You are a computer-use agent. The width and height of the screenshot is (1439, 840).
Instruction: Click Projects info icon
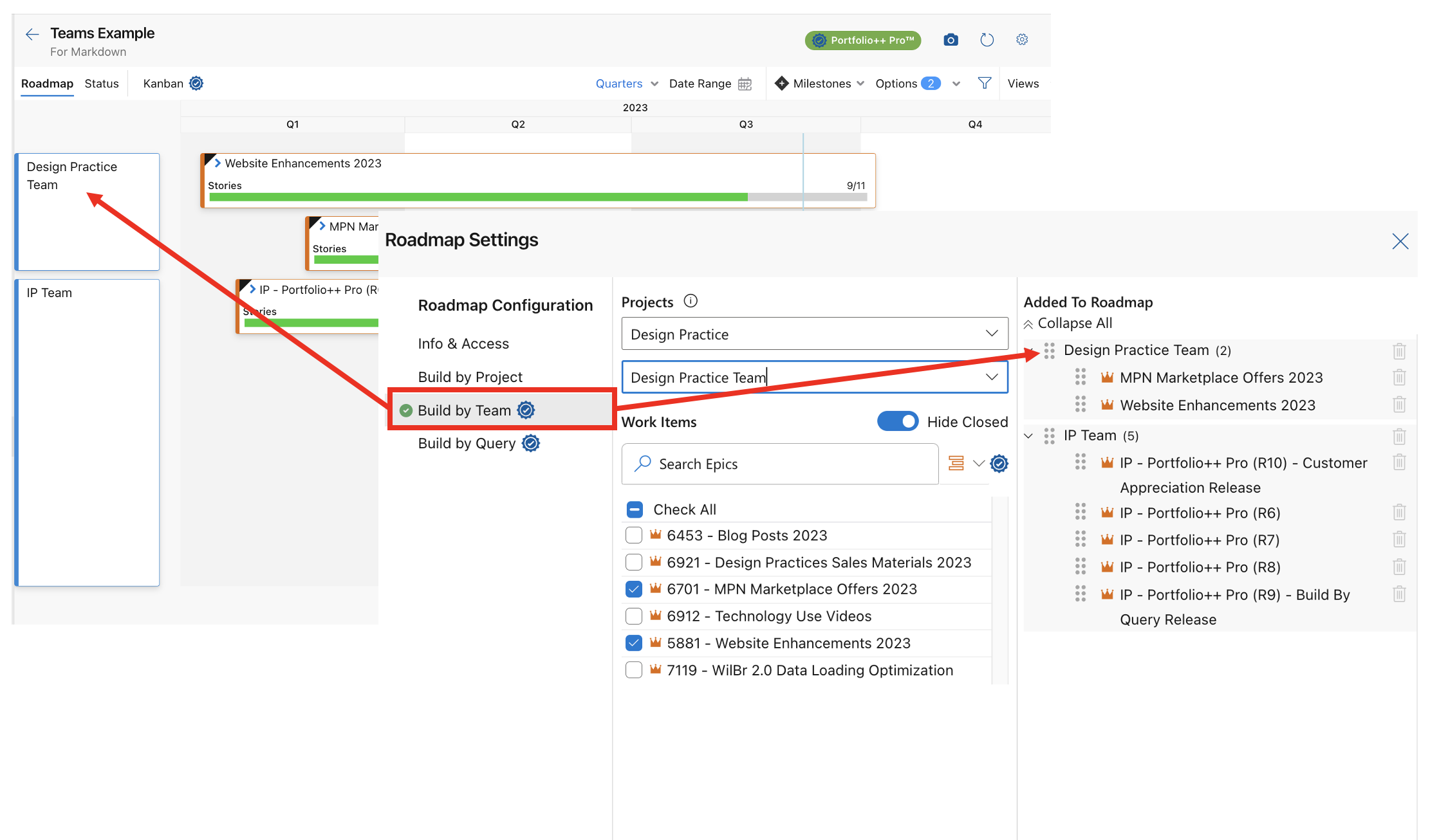click(691, 301)
